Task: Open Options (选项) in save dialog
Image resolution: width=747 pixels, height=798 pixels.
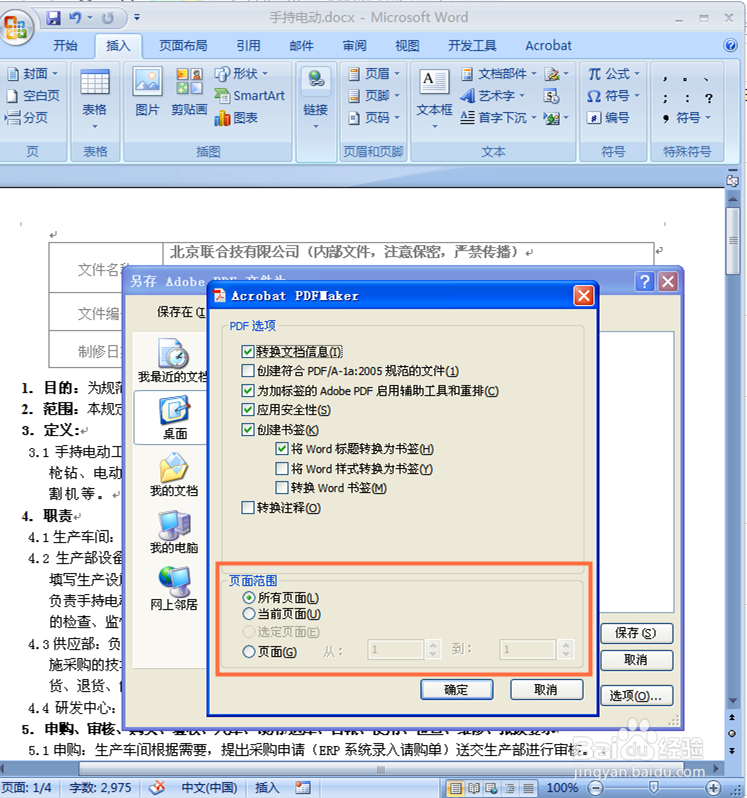Action: coord(637,696)
